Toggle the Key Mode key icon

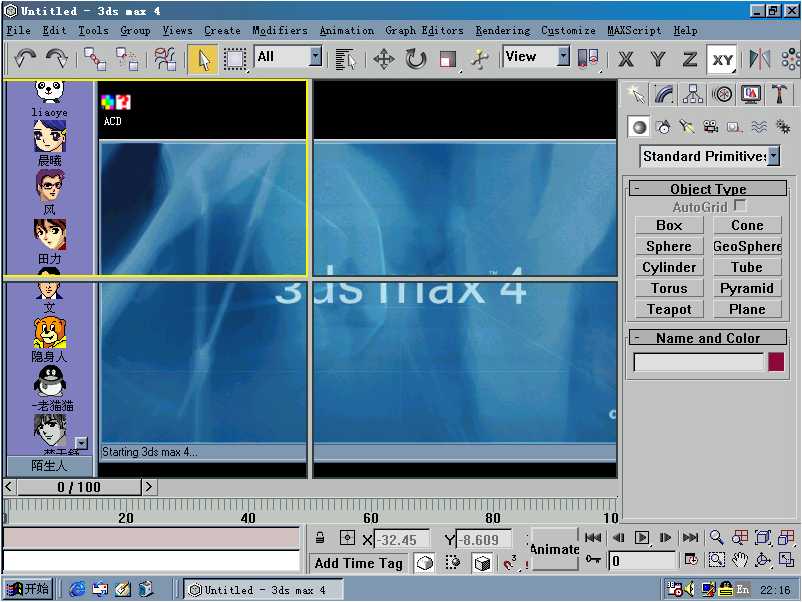coord(593,560)
